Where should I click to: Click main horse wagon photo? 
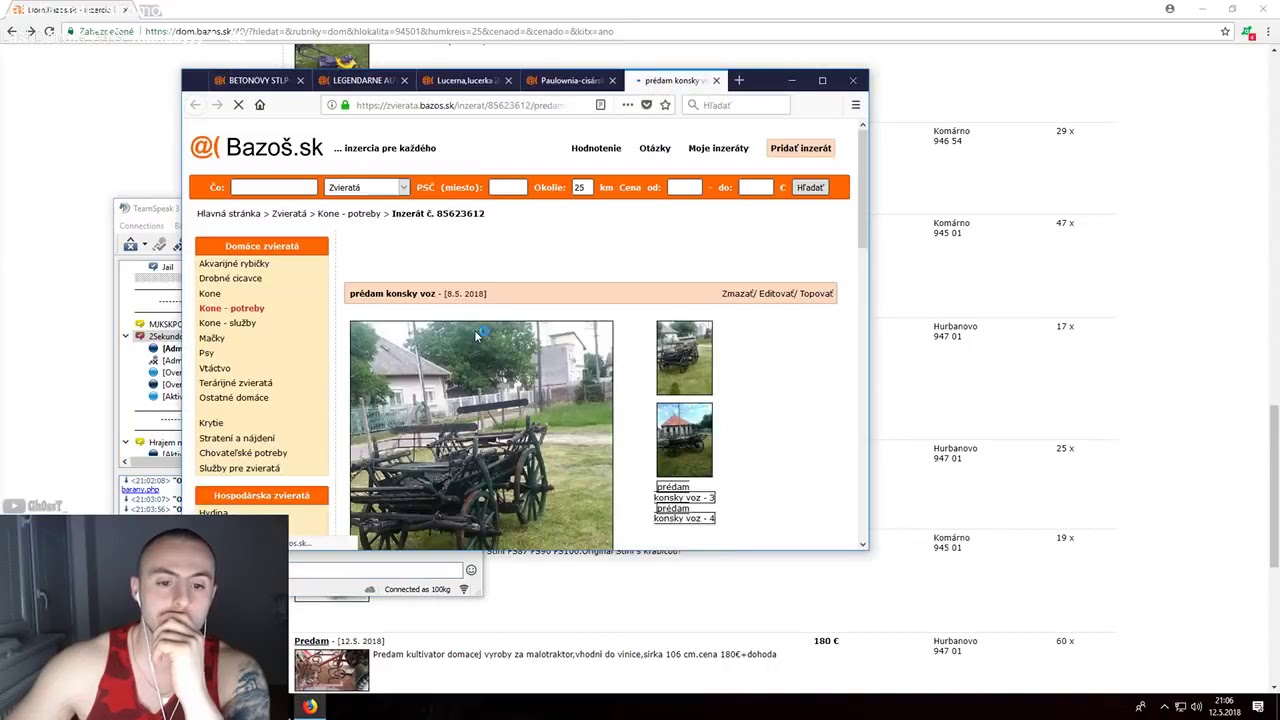click(481, 435)
